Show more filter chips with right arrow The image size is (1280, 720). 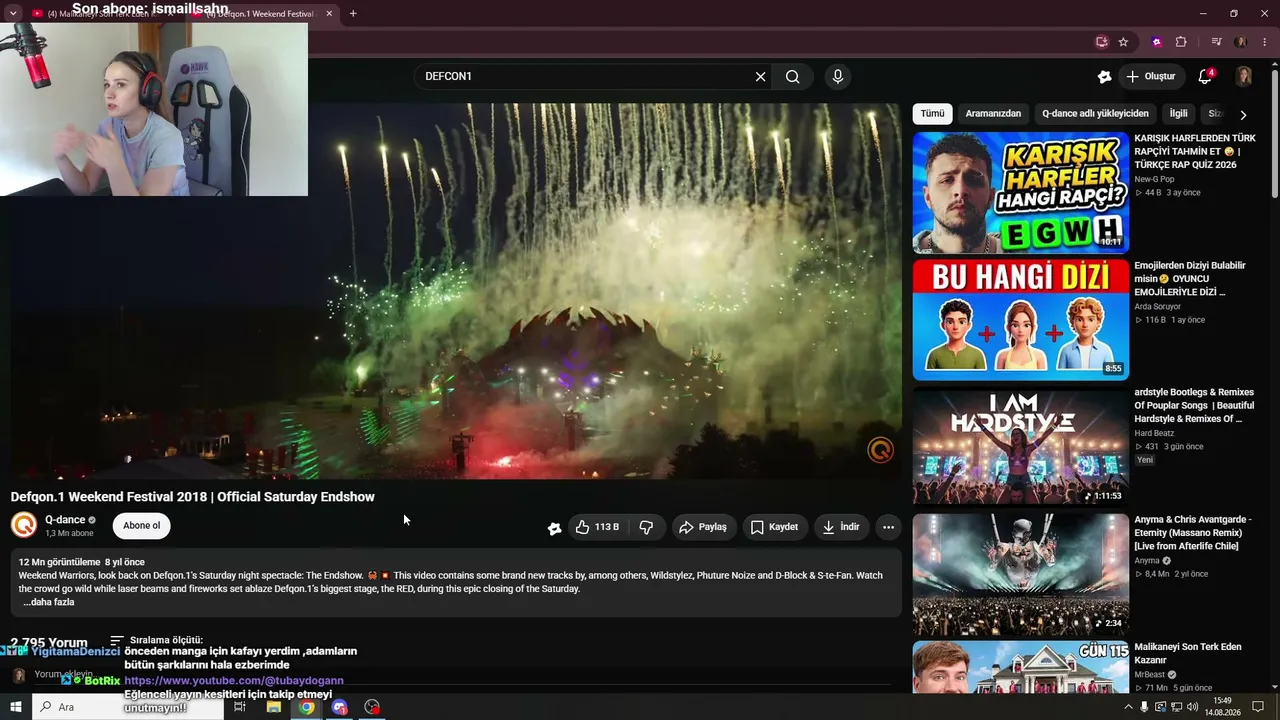click(1243, 115)
